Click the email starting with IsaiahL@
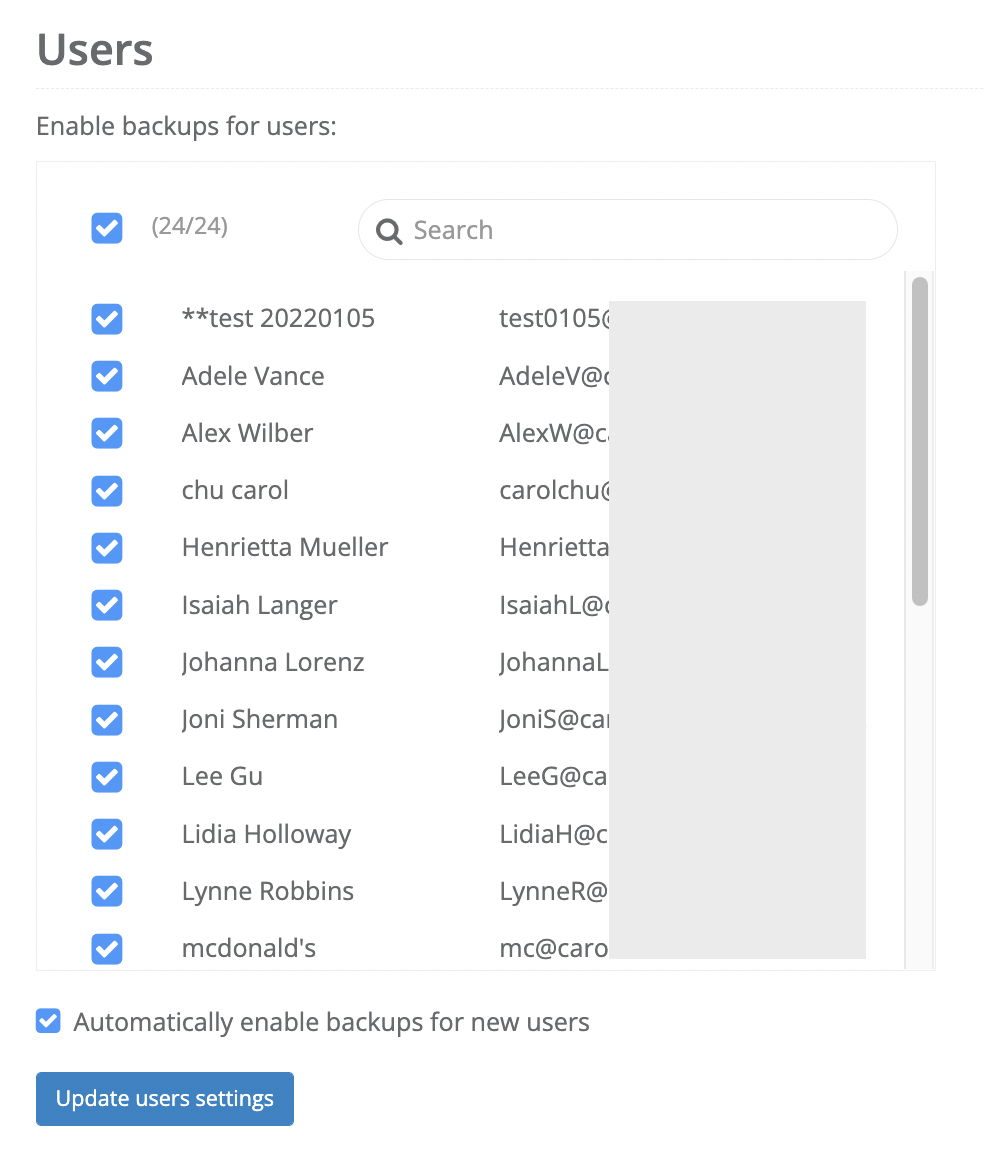984x1154 pixels. point(554,605)
